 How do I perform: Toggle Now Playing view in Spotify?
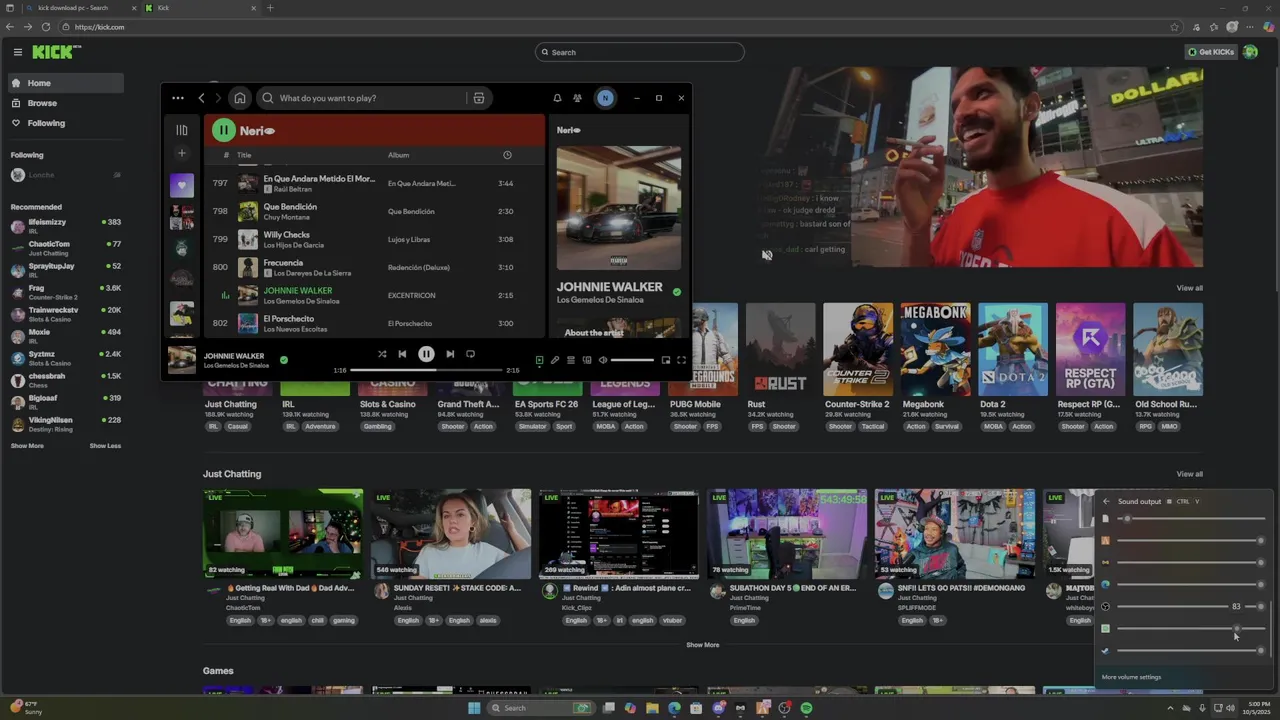click(539, 360)
